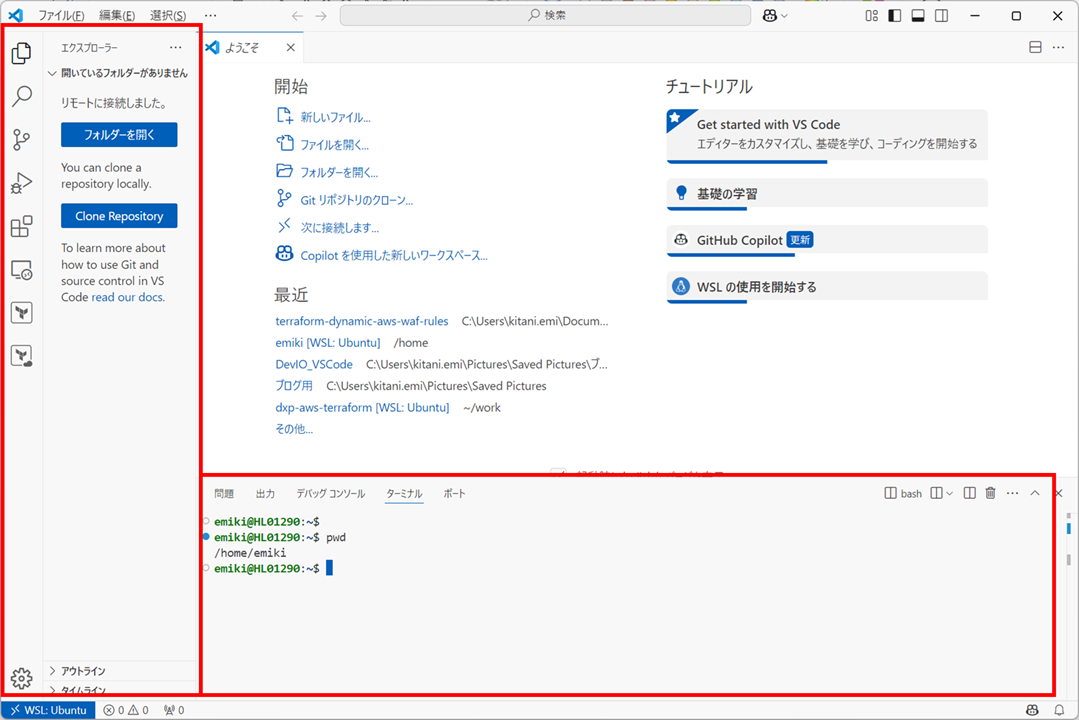Open the Copilot dropdown arrow in title bar
Viewport: 1079px width, 720px height.
(784, 15)
